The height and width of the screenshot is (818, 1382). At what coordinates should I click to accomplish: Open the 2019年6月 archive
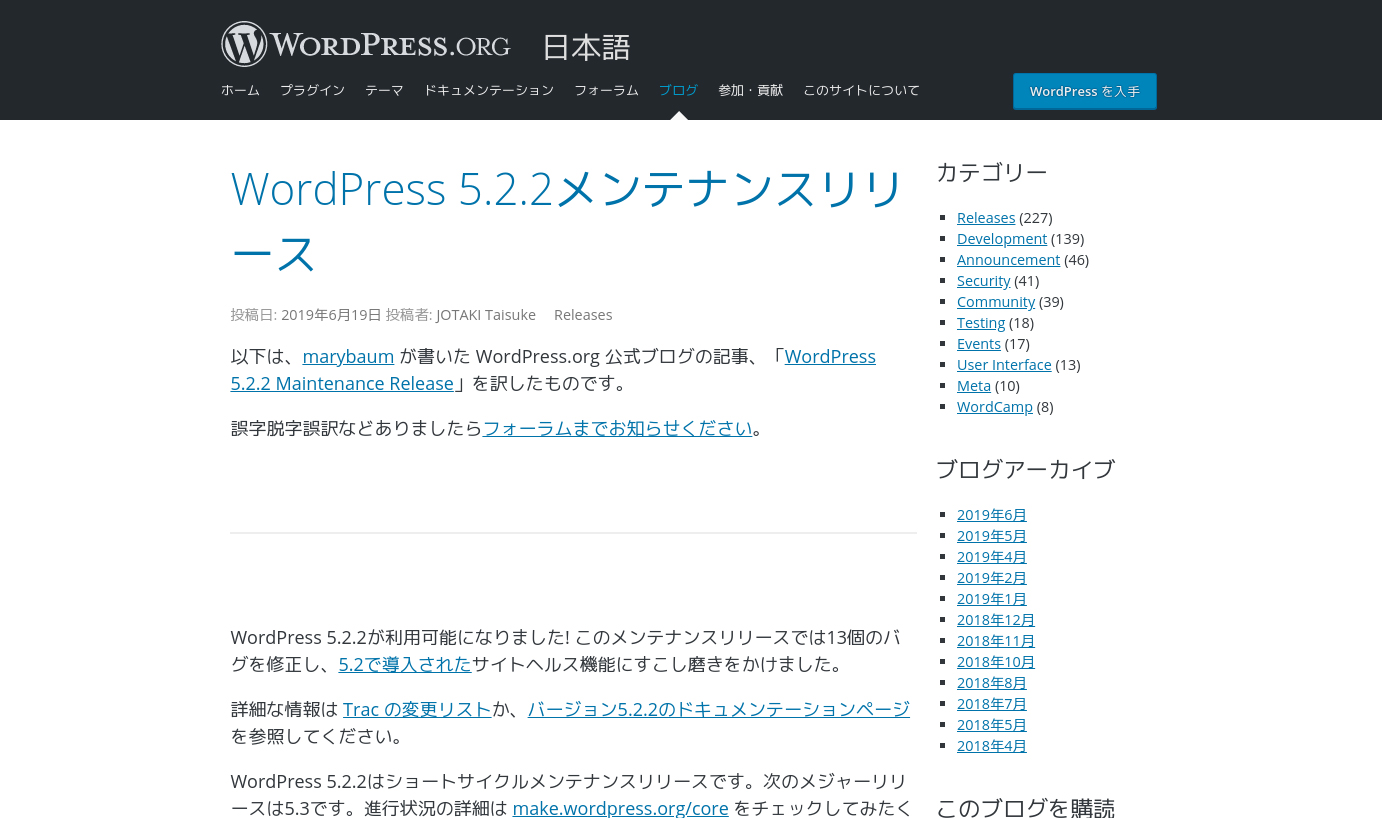click(x=992, y=515)
